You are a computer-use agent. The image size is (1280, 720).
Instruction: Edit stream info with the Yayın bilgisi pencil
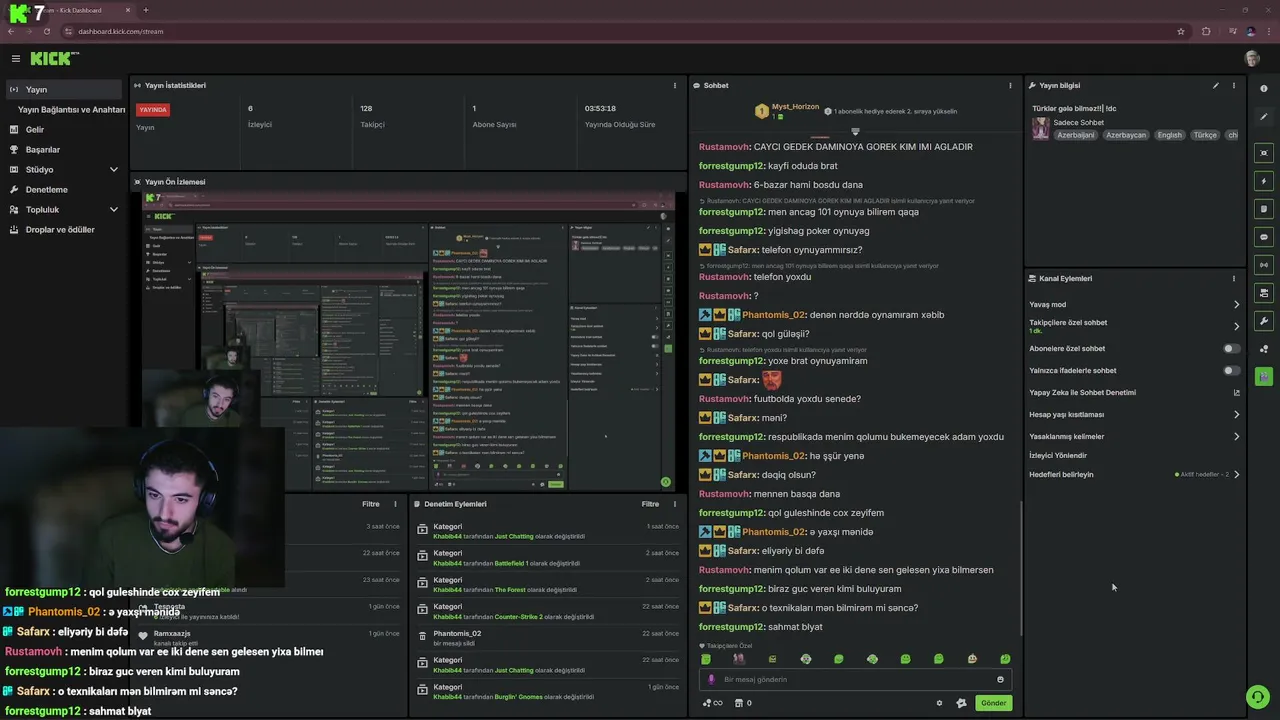pyautogui.click(x=1216, y=86)
